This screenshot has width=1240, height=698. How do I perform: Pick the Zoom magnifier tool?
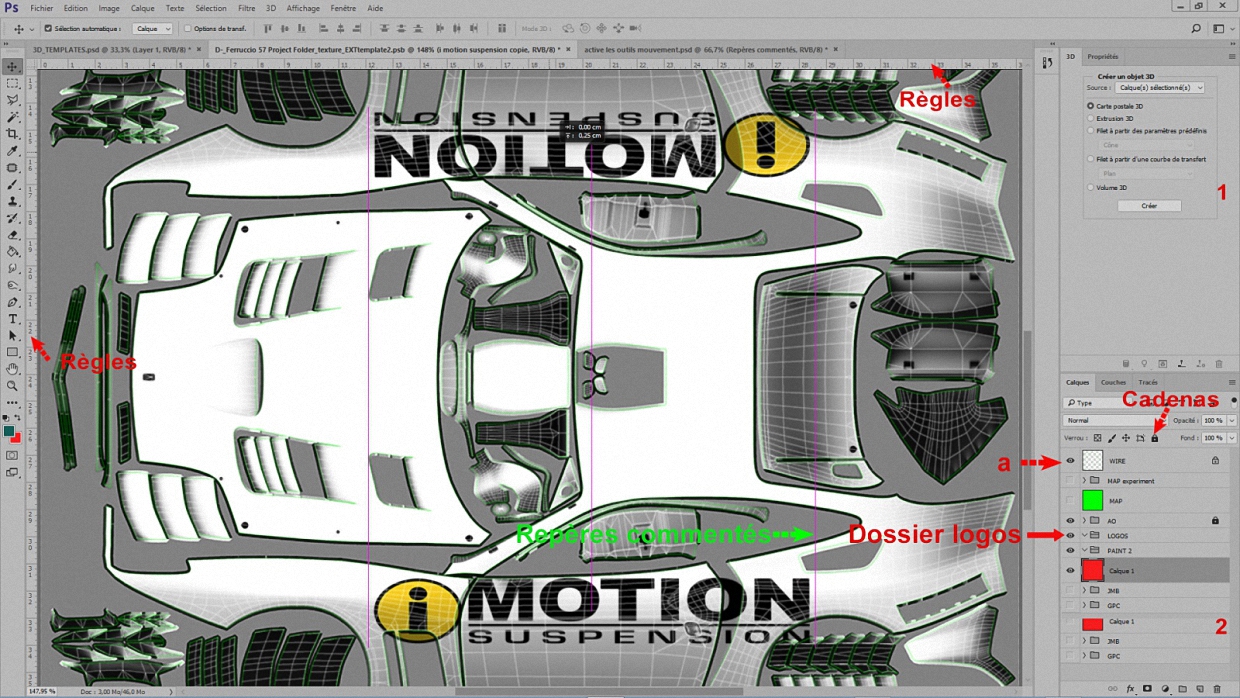point(13,386)
